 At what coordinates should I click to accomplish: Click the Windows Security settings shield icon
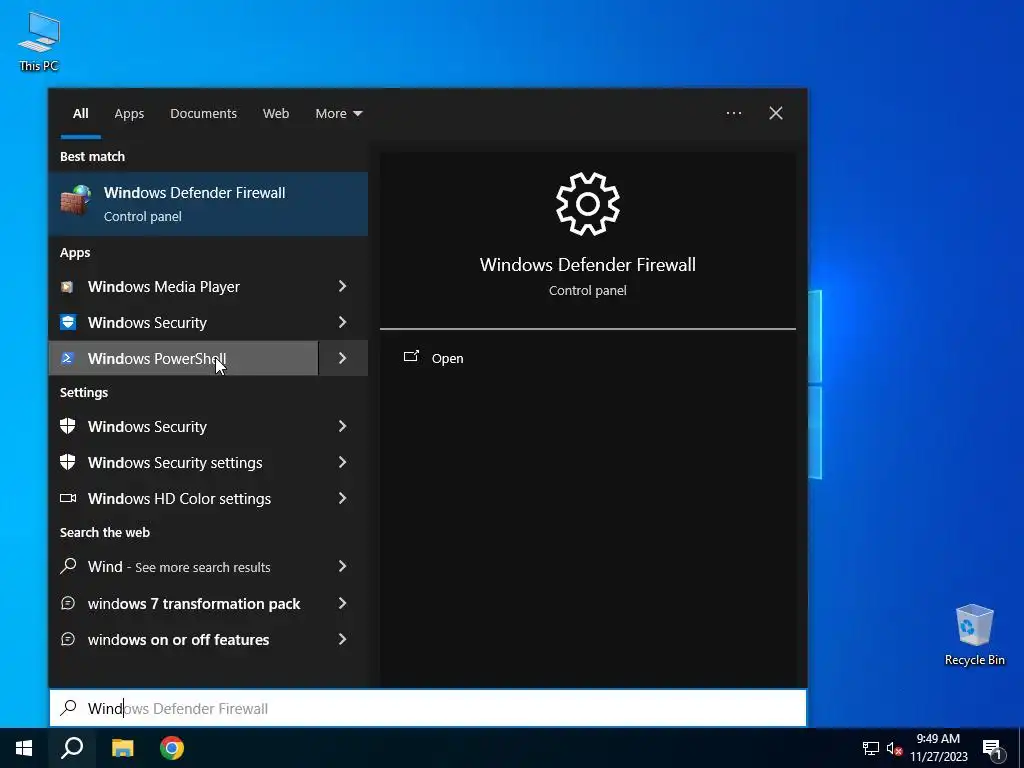67,462
